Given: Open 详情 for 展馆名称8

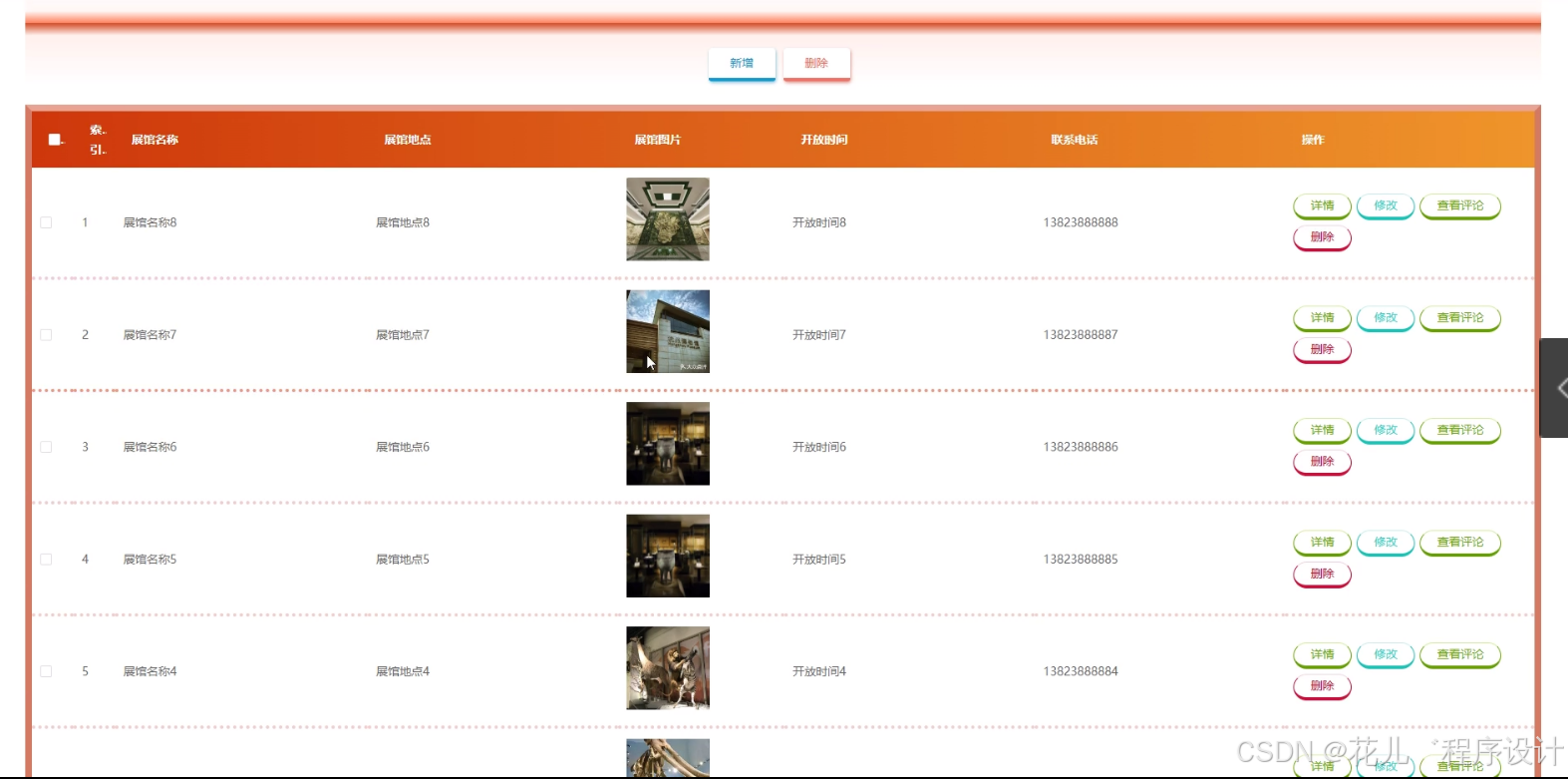Looking at the screenshot, I should 1322,205.
